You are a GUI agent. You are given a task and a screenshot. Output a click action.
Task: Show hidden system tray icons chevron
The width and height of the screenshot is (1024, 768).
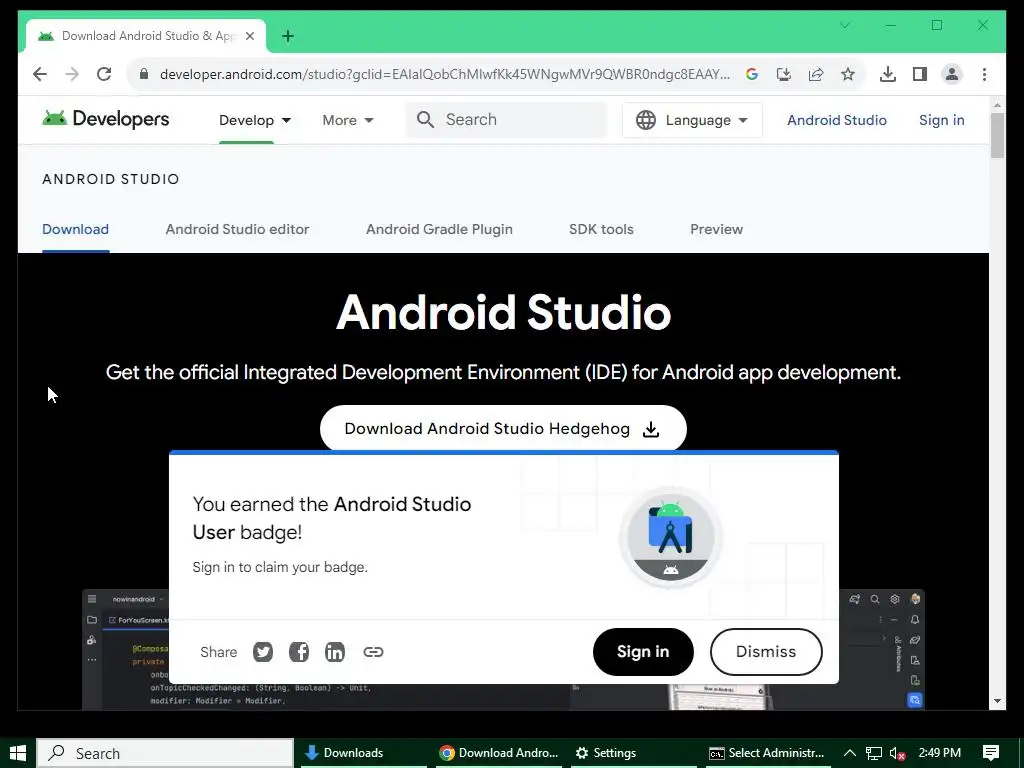coord(849,753)
